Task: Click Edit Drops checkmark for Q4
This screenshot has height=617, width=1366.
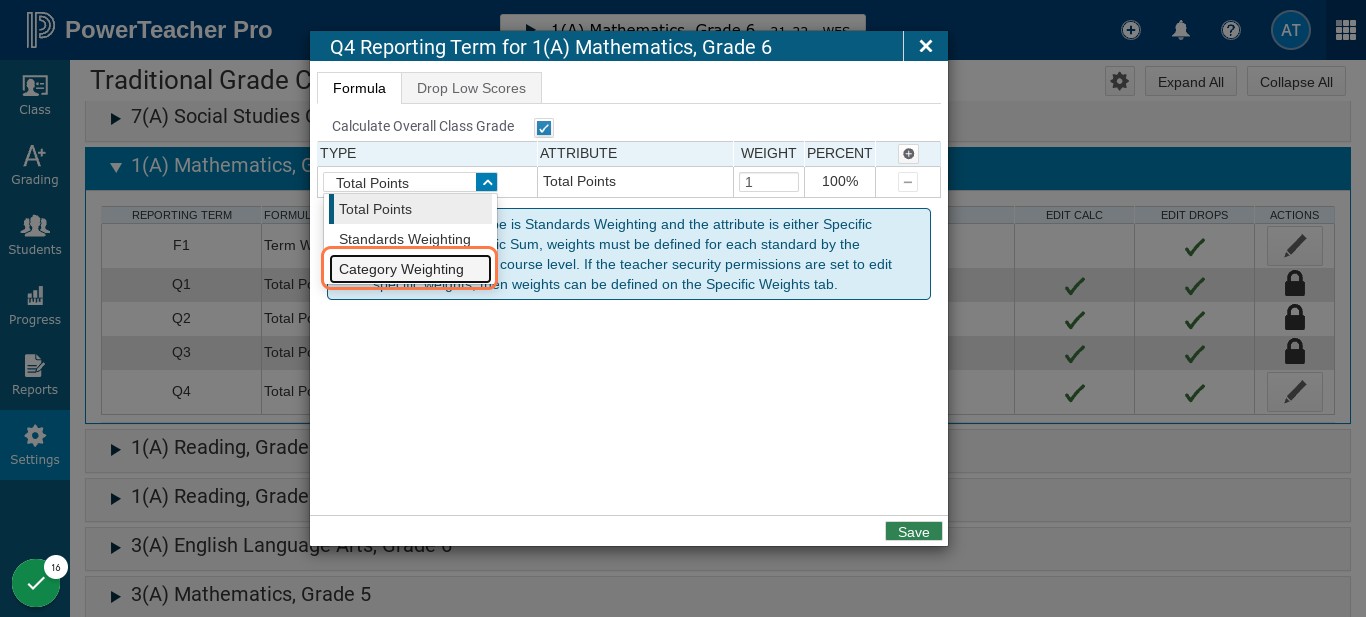Action: point(1194,393)
